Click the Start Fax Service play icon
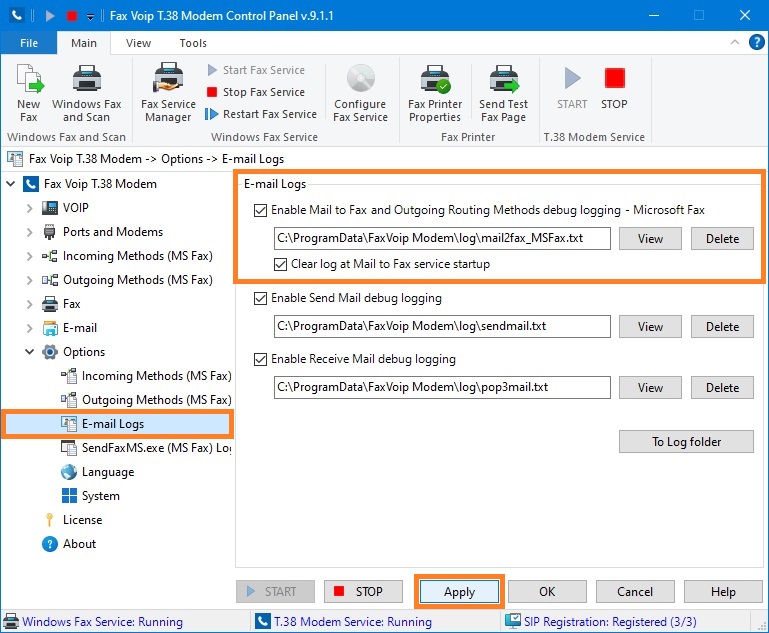Screen dimensions: 769x633 point(212,70)
